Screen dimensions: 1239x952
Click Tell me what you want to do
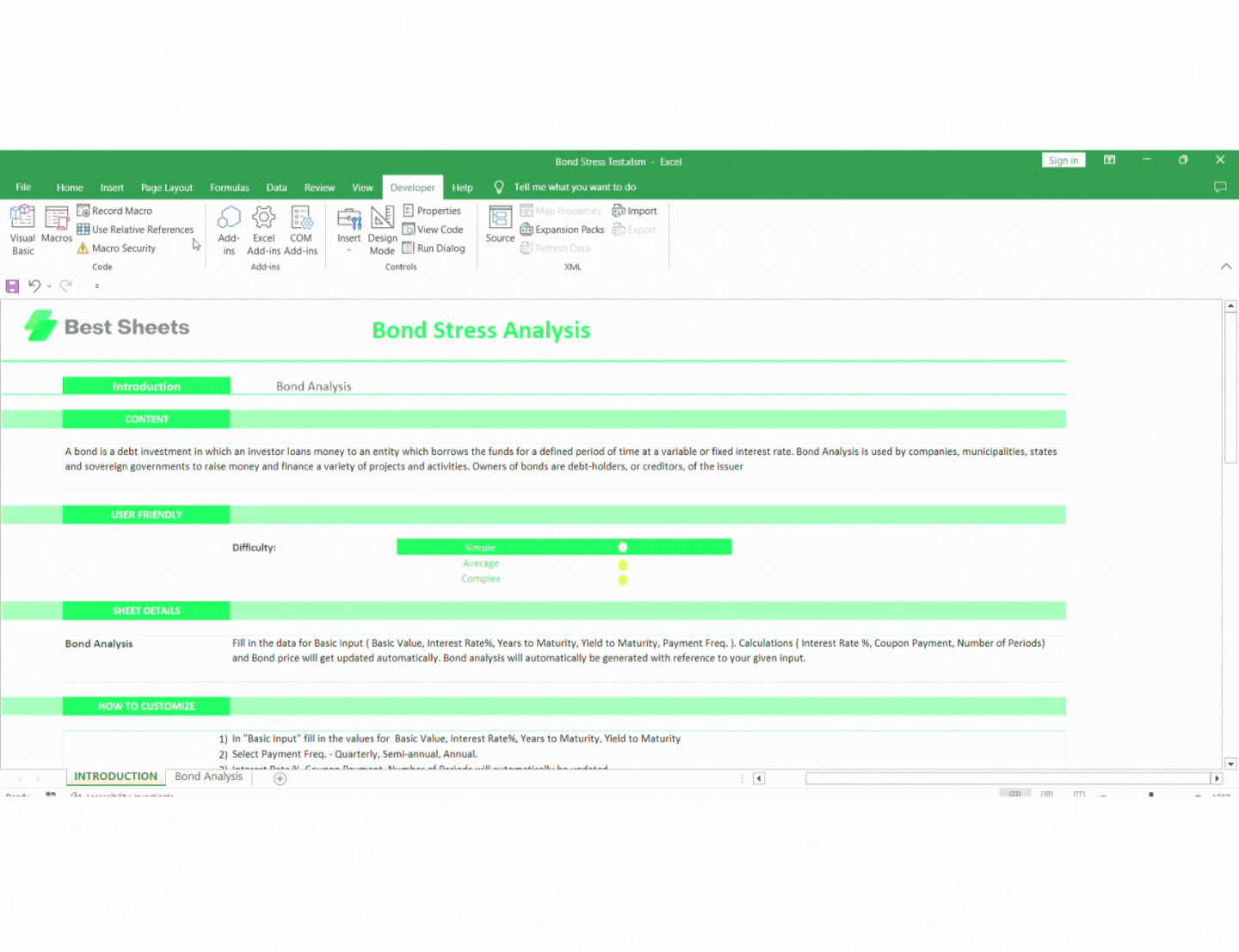point(575,187)
